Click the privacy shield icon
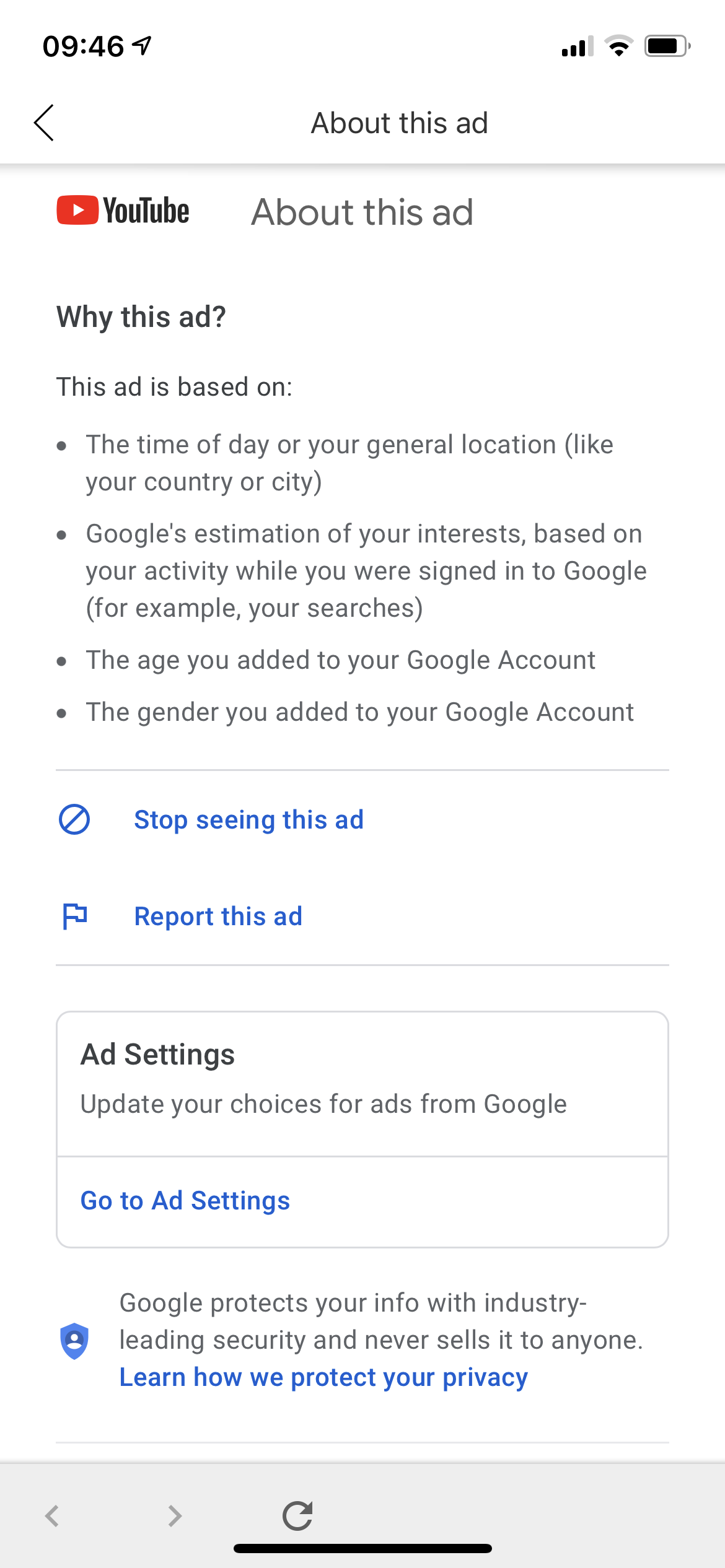The image size is (725, 1568). point(74,1341)
